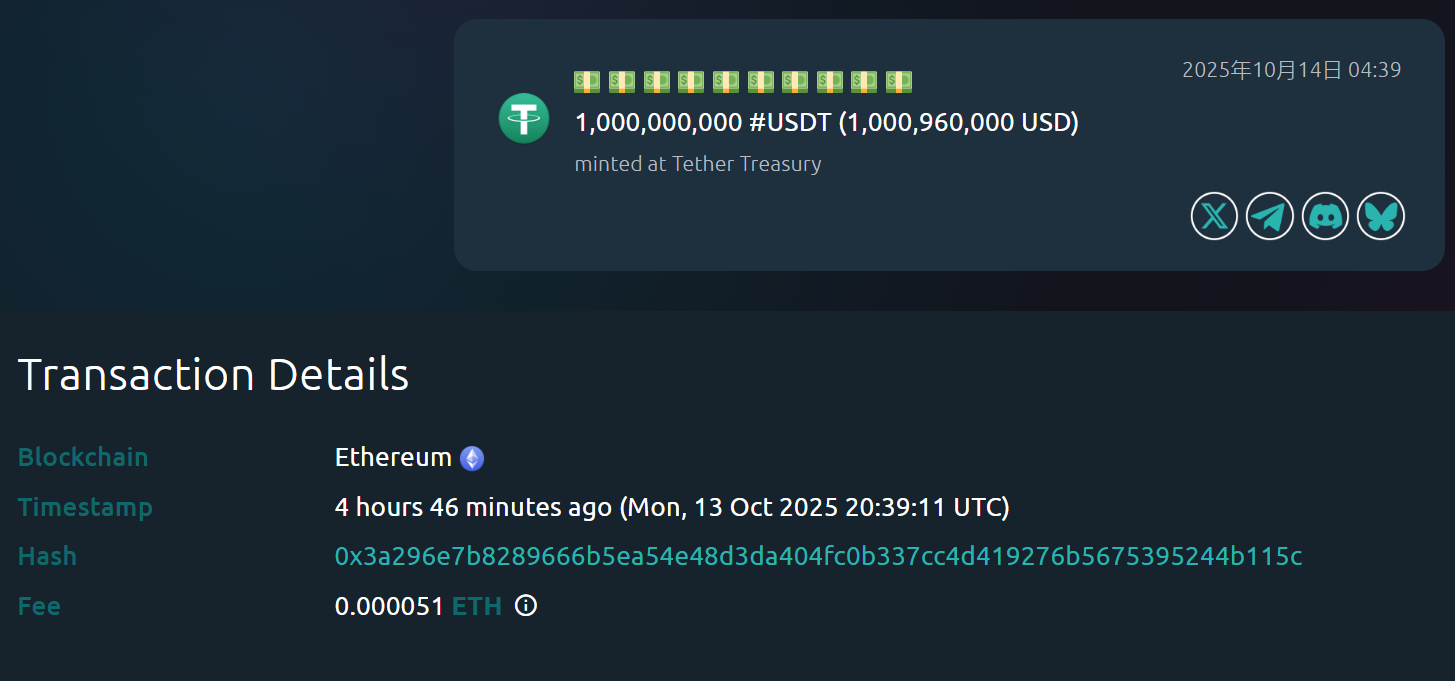This screenshot has width=1455, height=681.
Task: Open the transaction hash link
Action: 818,556
